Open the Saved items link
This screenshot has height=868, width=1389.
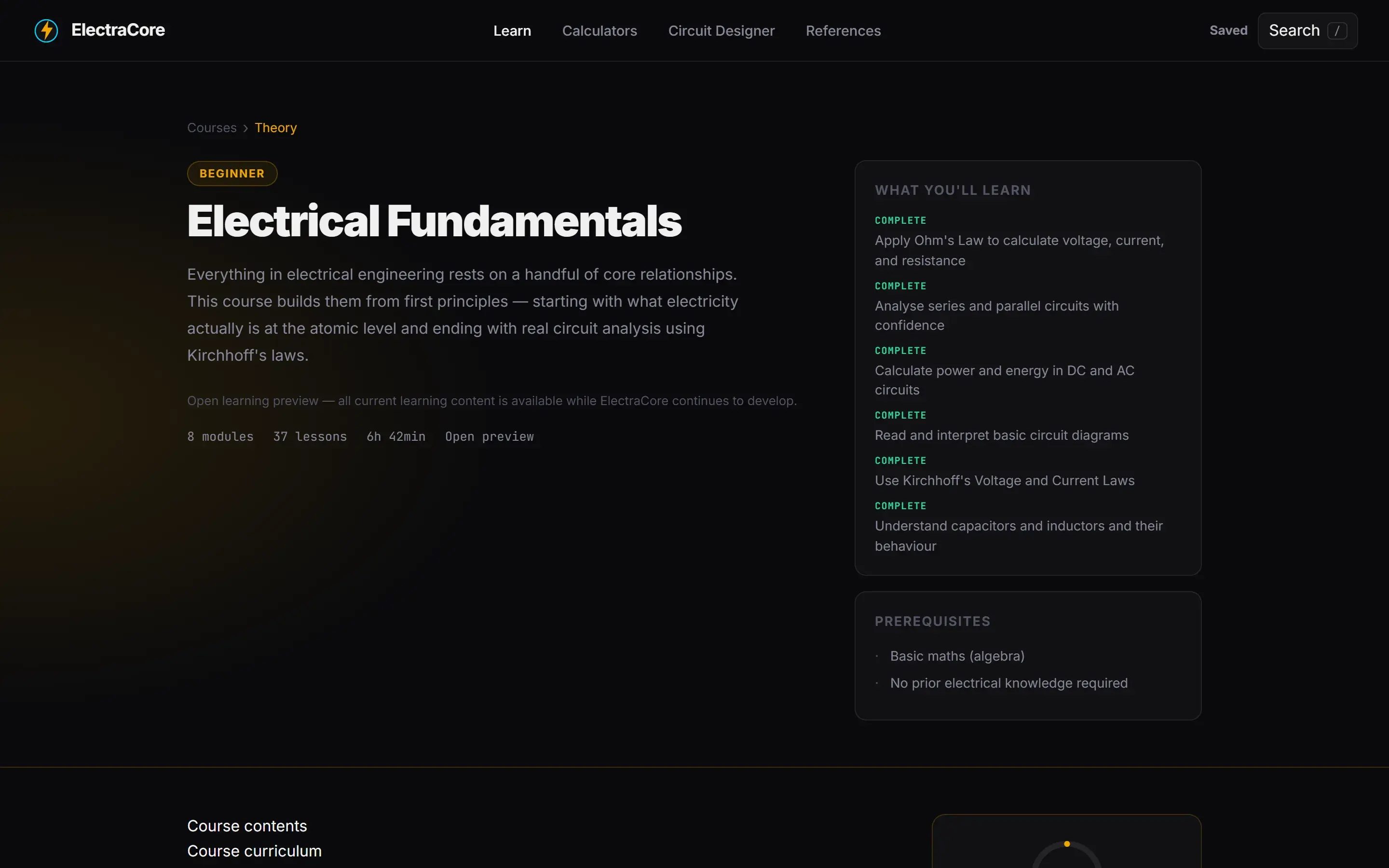tap(1228, 30)
